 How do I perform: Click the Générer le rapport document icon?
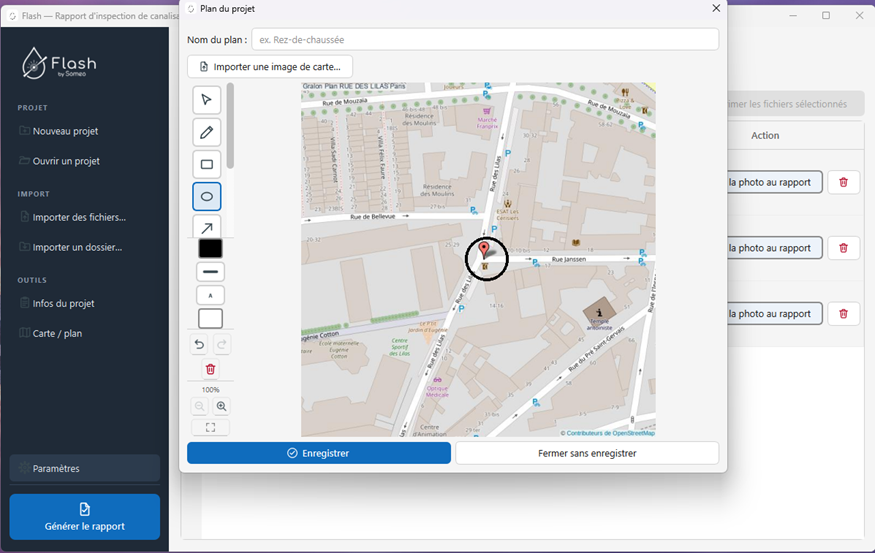[85, 509]
